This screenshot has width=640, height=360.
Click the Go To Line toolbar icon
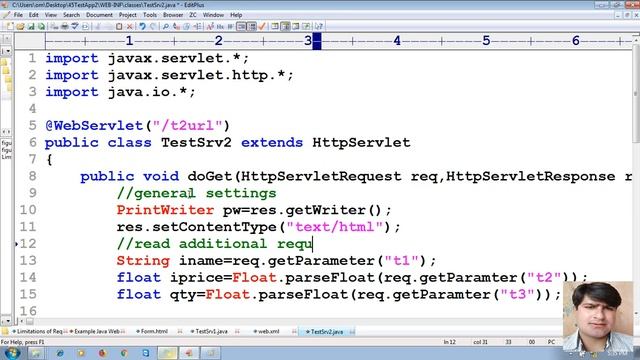tap(198, 27)
